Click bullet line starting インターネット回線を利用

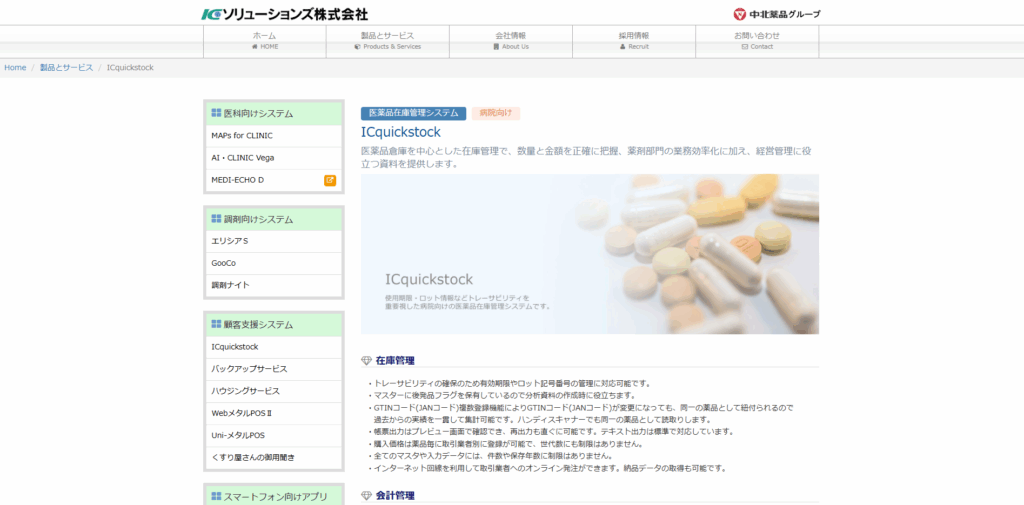point(547,468)
